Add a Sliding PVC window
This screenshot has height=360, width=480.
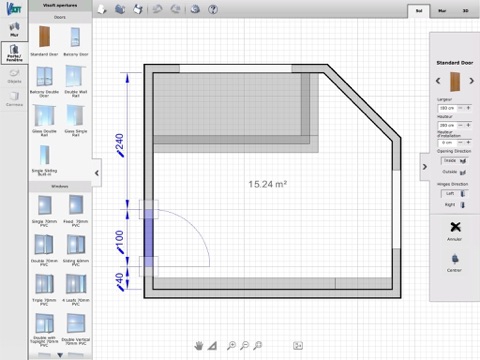tap(76, 250)
